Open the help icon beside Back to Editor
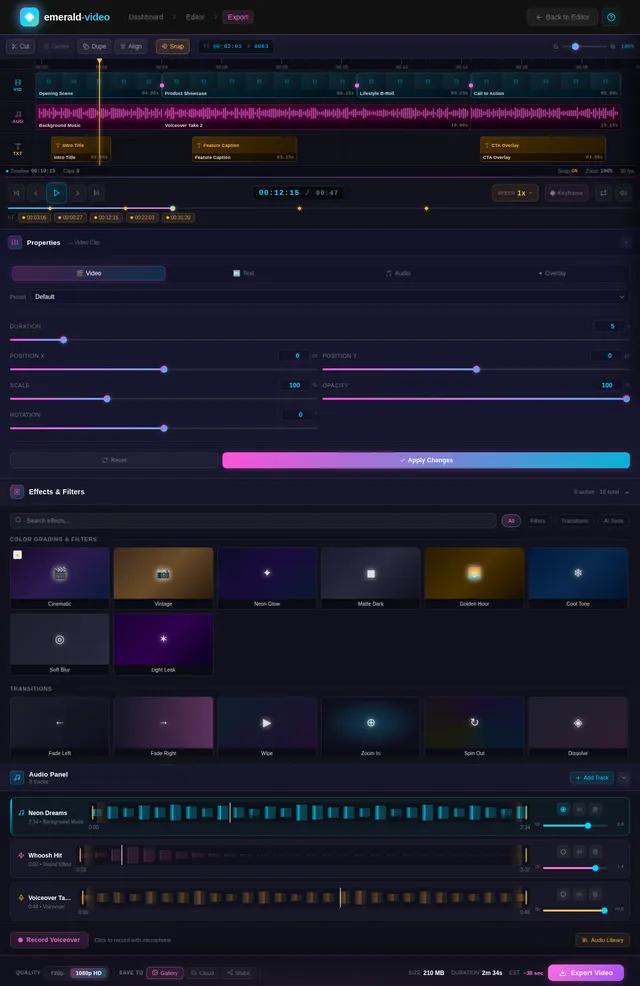Image resolution: width=640 pixels, height=986 pixels. pos(611,17)
